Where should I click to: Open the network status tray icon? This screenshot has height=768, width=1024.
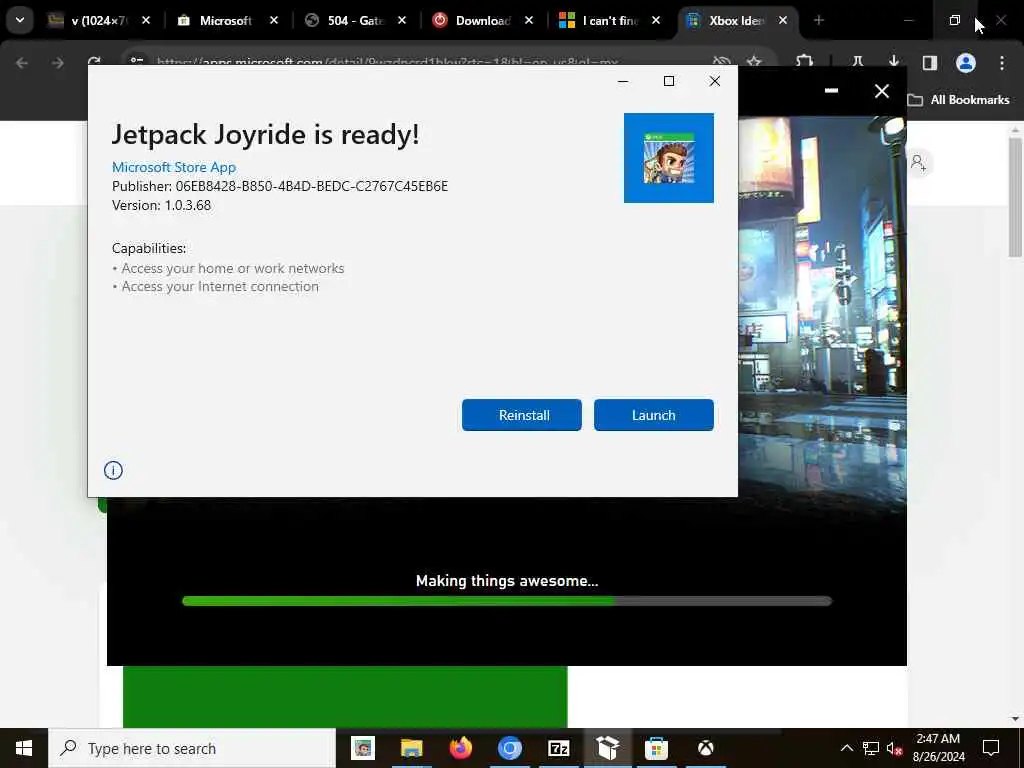click(871, 748)
